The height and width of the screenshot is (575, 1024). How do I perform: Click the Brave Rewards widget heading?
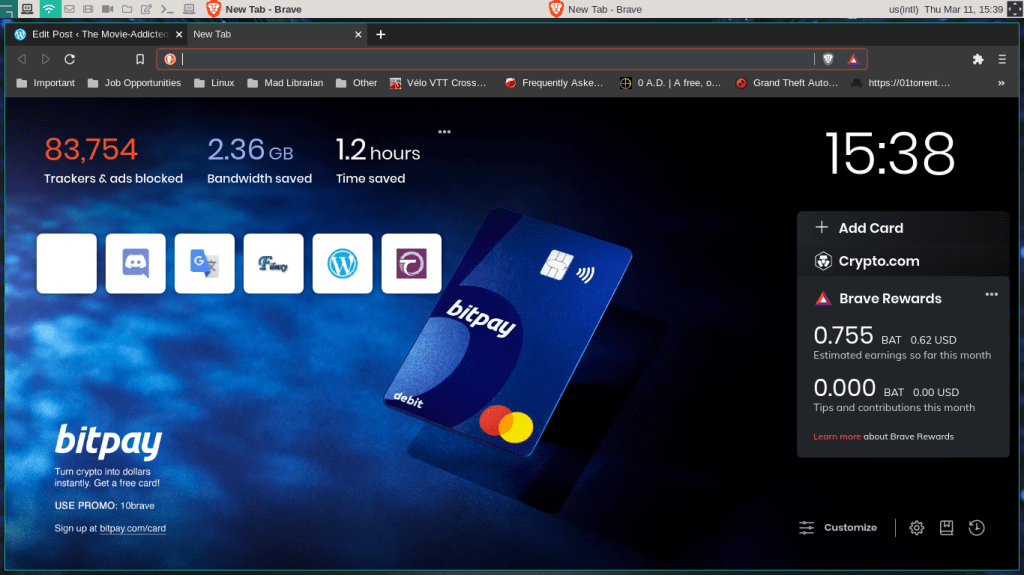[x=890, y=299]
